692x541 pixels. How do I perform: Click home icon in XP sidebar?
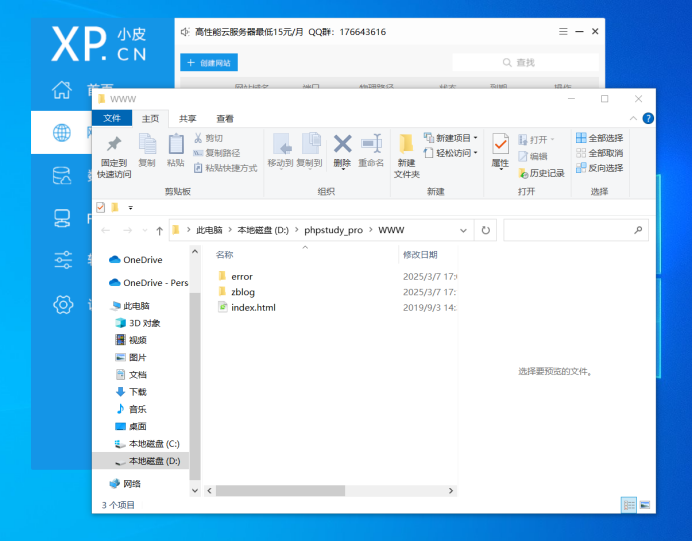tap(62, 90)
